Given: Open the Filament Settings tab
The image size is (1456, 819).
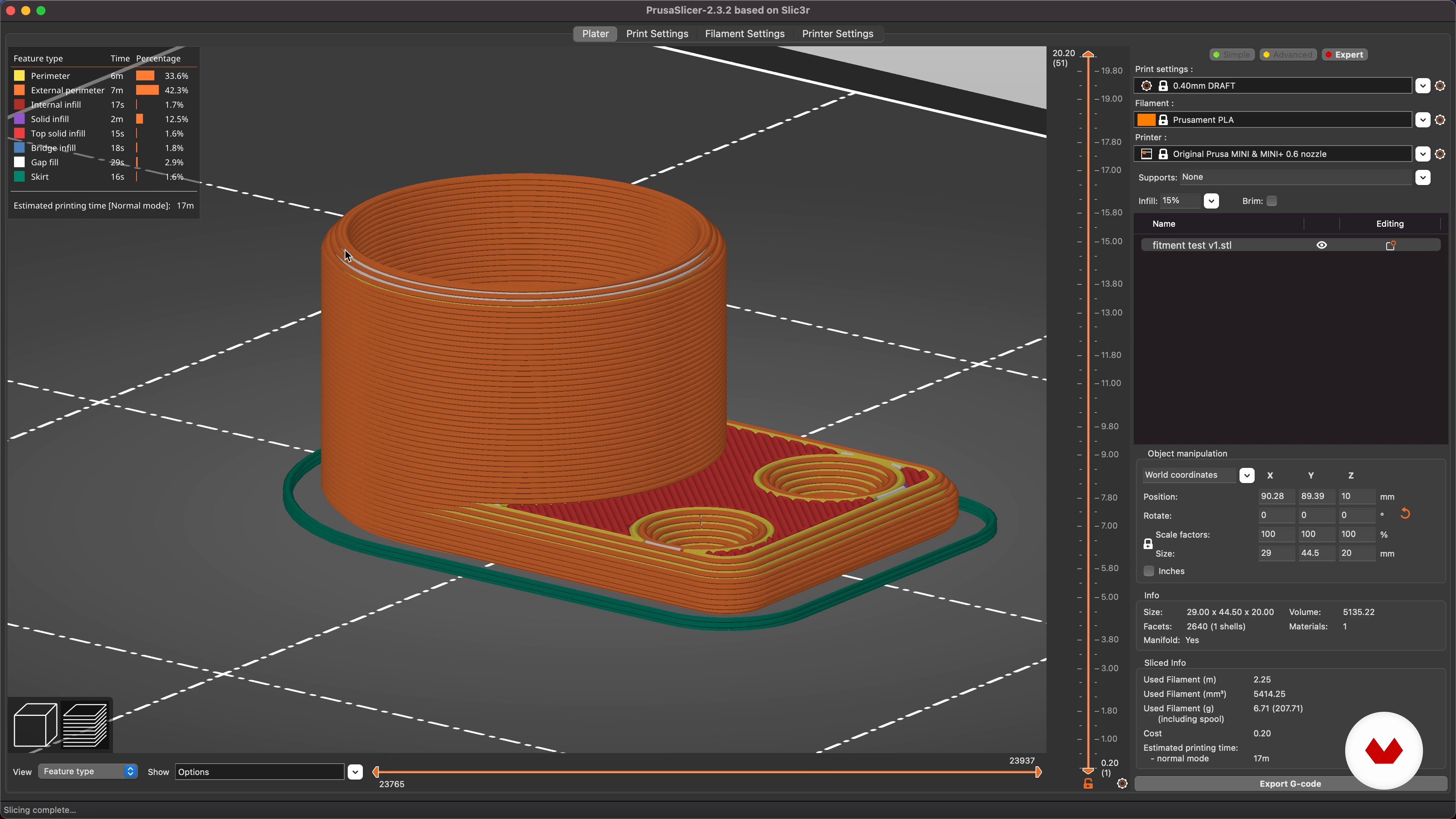Looking at the screenshot, I should click(x=744, y=34).
